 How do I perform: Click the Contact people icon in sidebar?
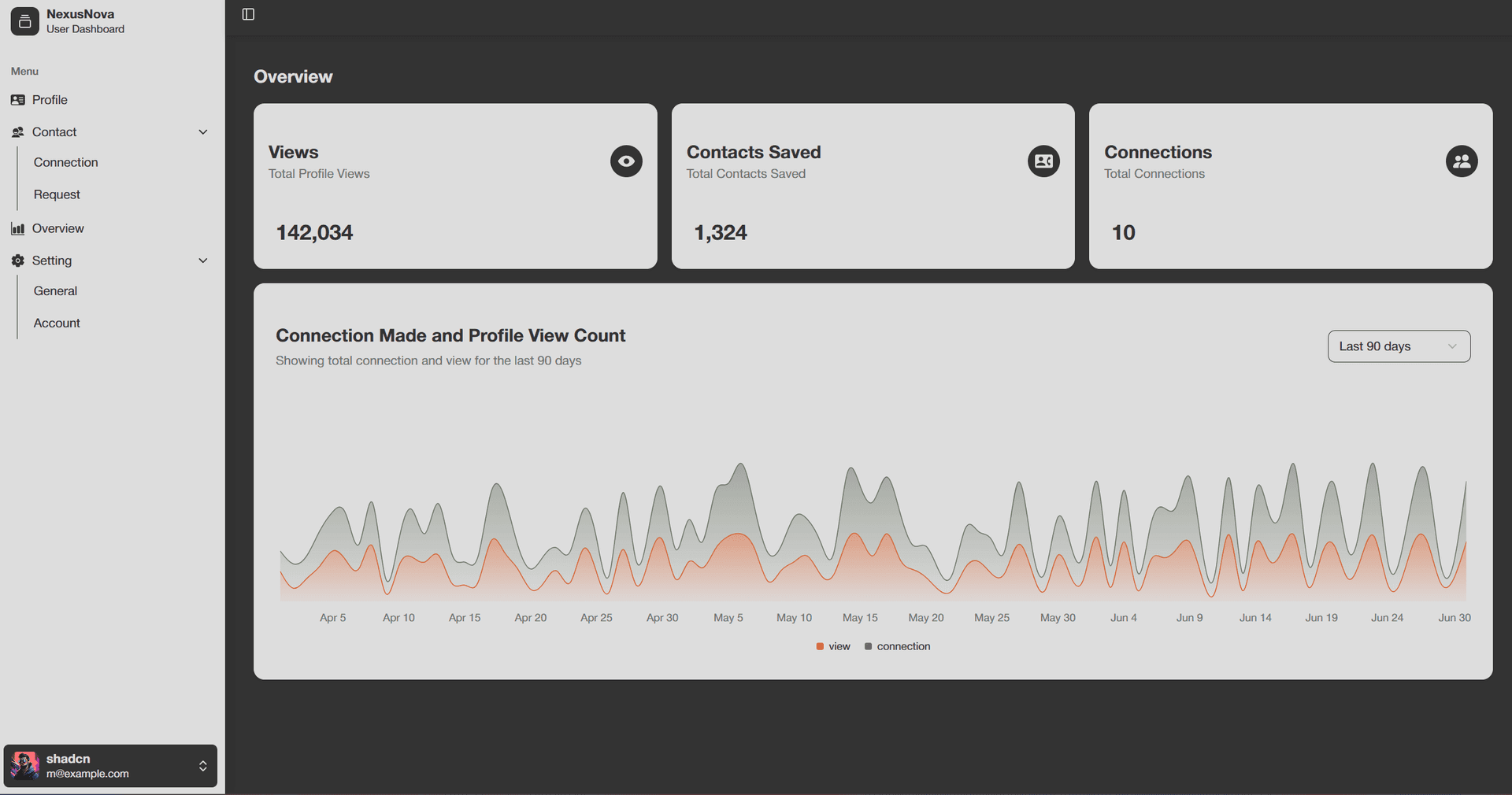[18, 132]
